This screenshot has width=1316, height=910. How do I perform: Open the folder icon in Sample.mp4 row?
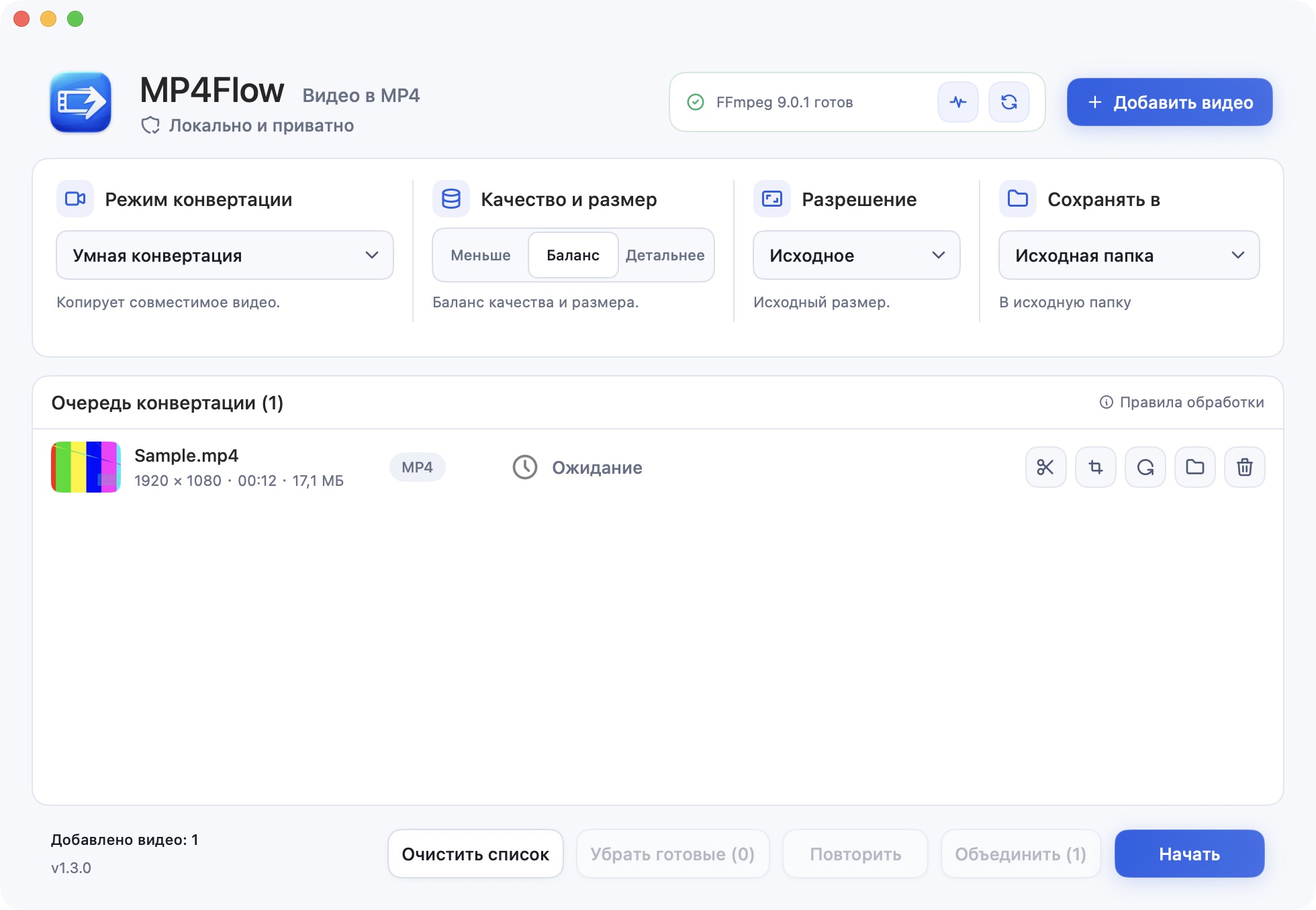click(x=1194, y=467)
